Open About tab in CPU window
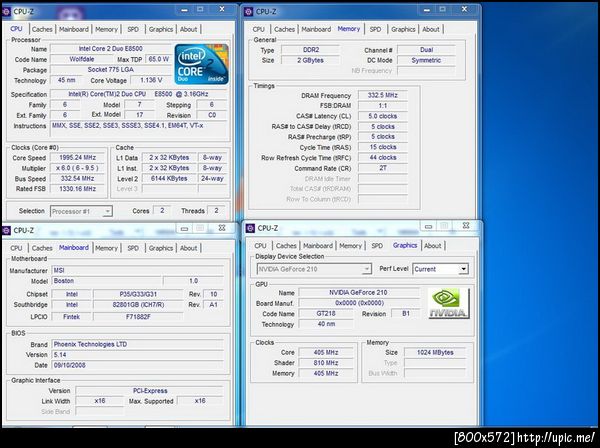 [189, 29]
